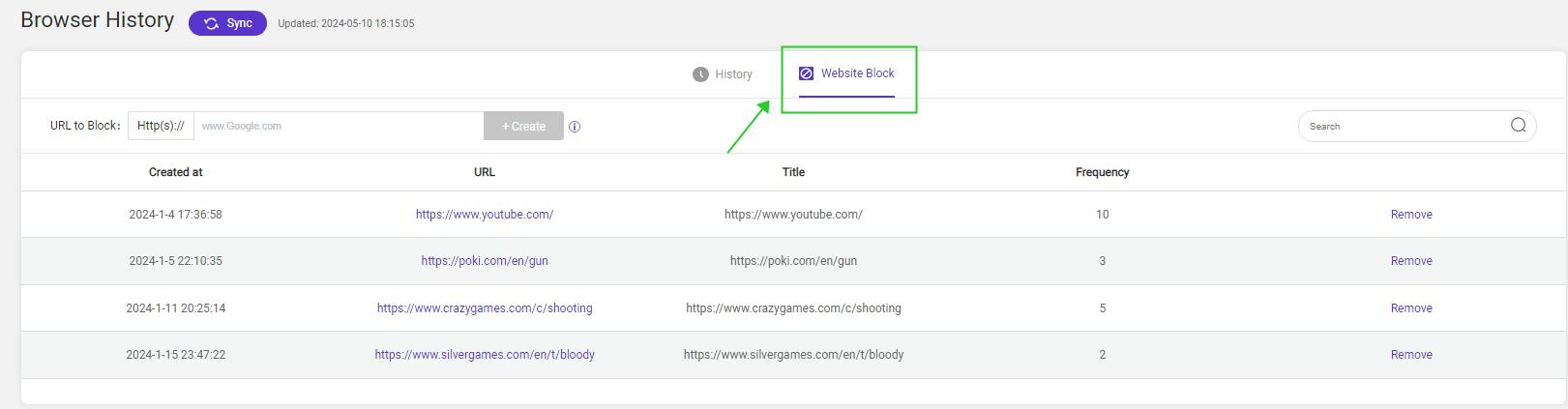Click frequency value 10 for youtube
This screenshot has width=1568, height=409.
tap(1102, 215)
